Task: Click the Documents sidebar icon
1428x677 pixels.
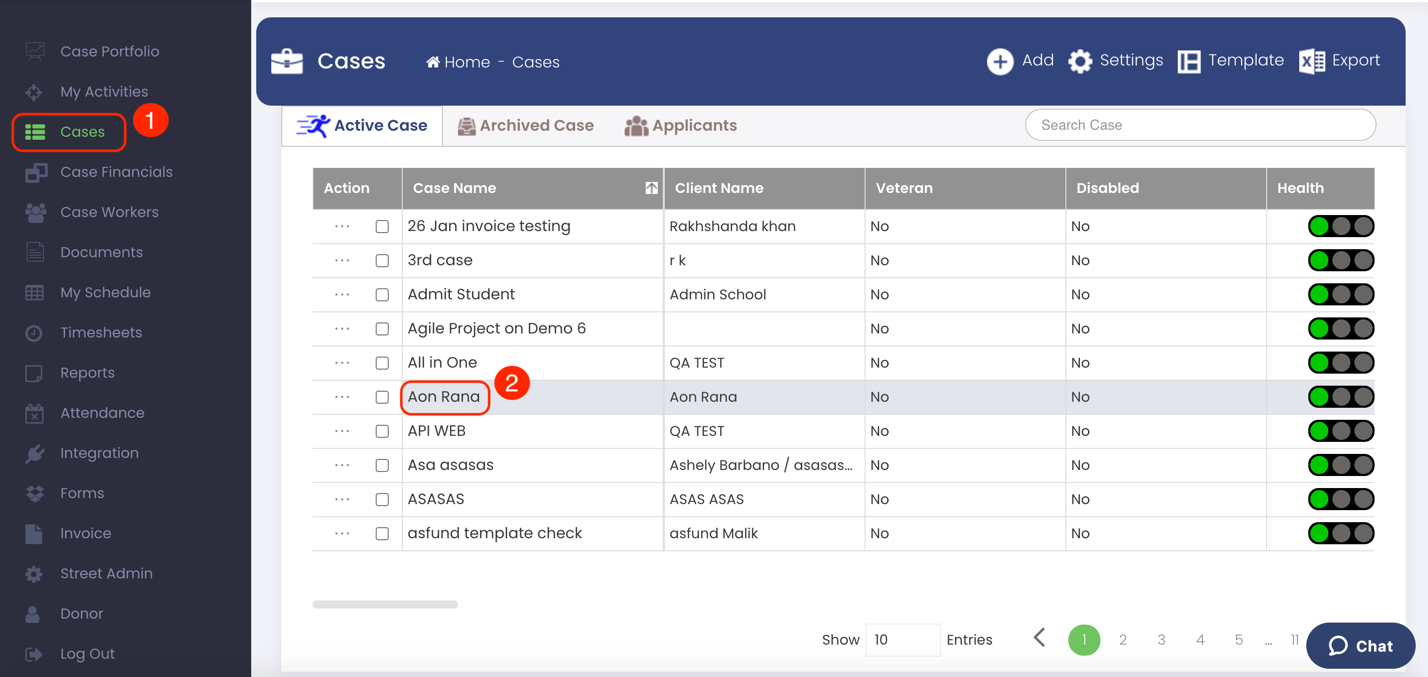Action: [35, 252]
